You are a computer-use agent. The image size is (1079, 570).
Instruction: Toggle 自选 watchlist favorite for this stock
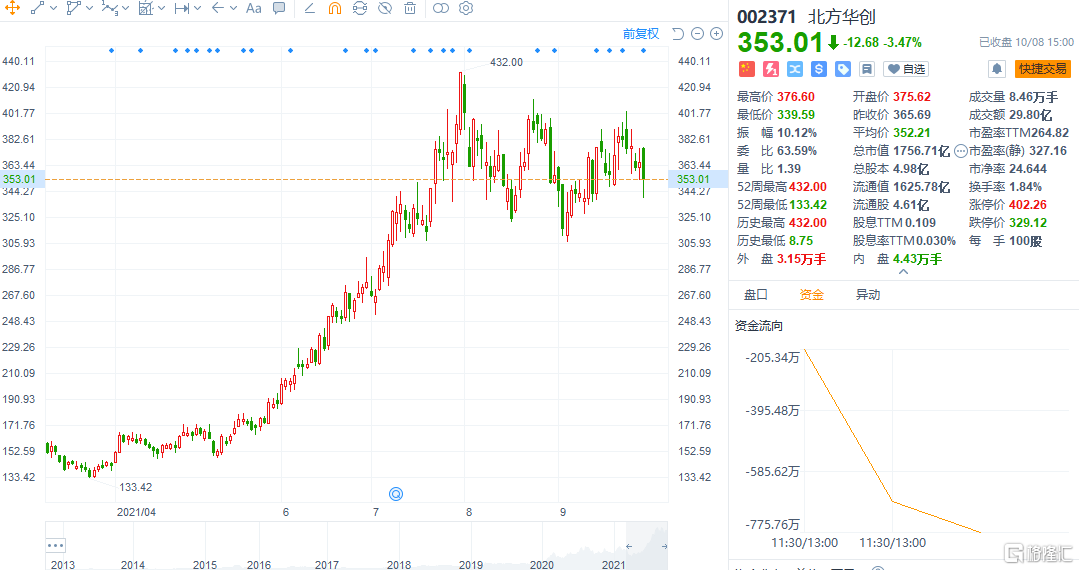[906, 69]
